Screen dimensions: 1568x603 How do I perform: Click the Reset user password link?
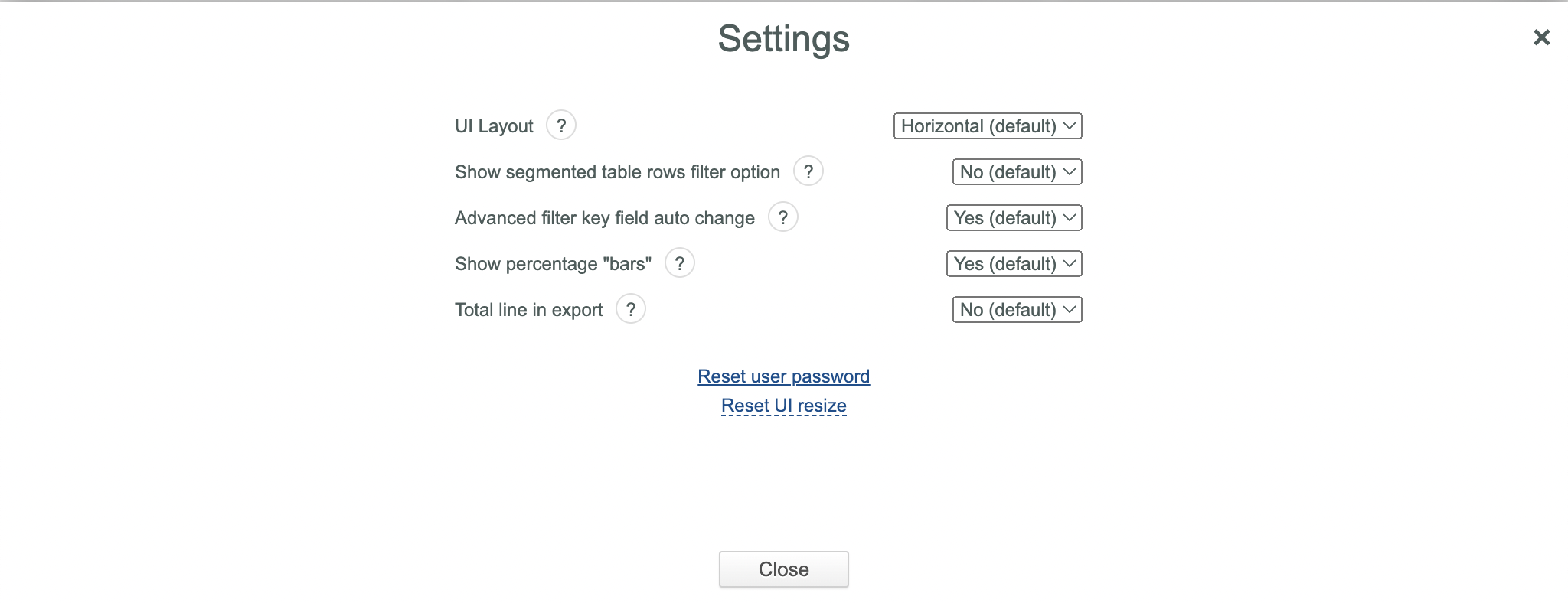tap(784, 376)
